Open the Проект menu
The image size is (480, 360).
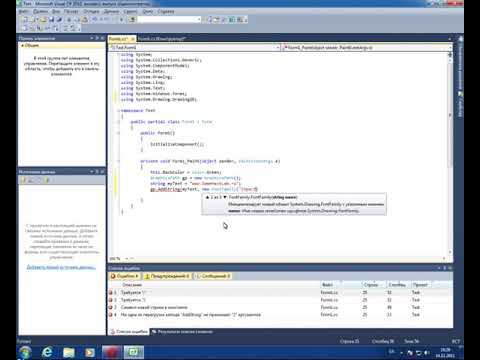71,12
